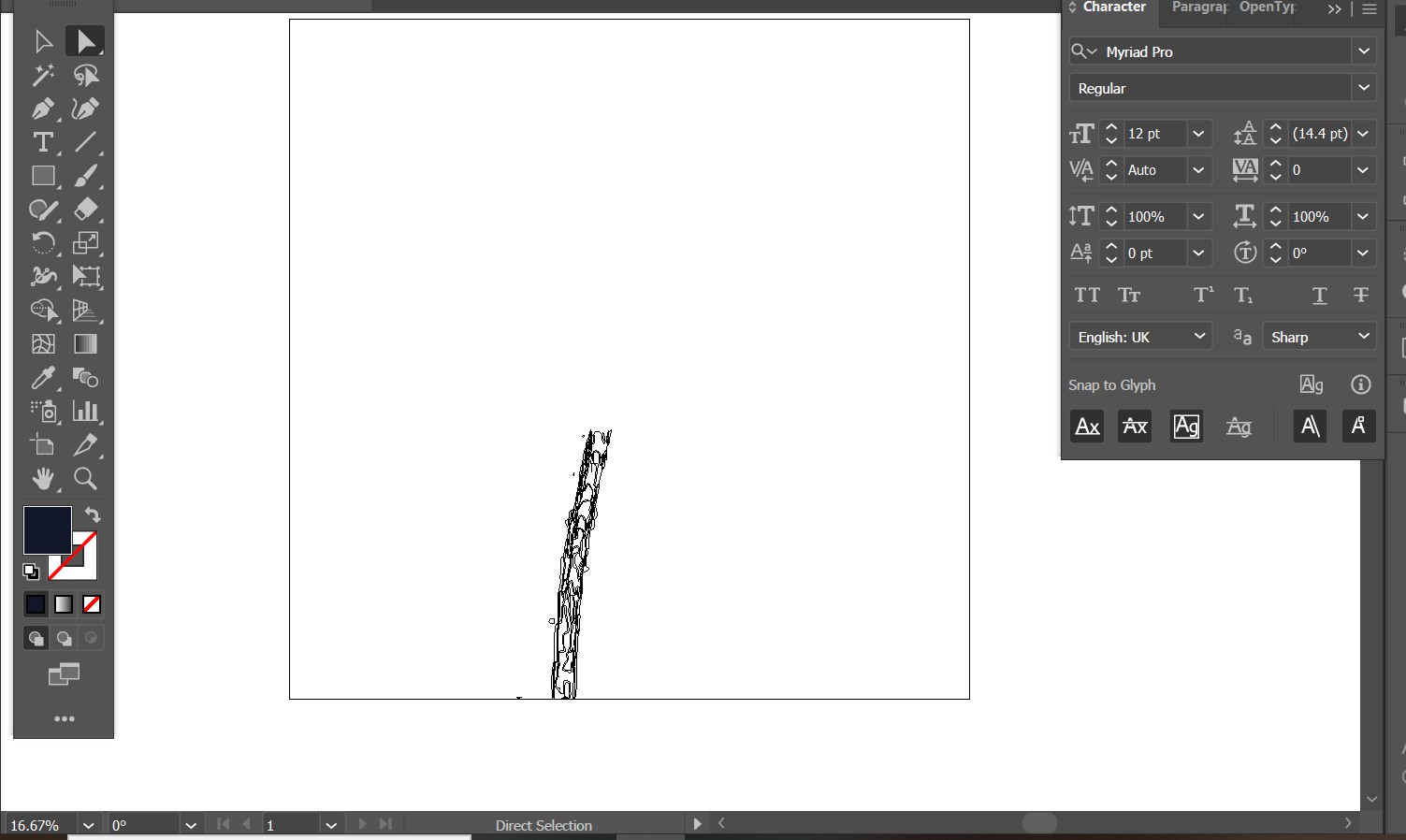Select the Selection tool (black arrow)

tap(43, 41)
